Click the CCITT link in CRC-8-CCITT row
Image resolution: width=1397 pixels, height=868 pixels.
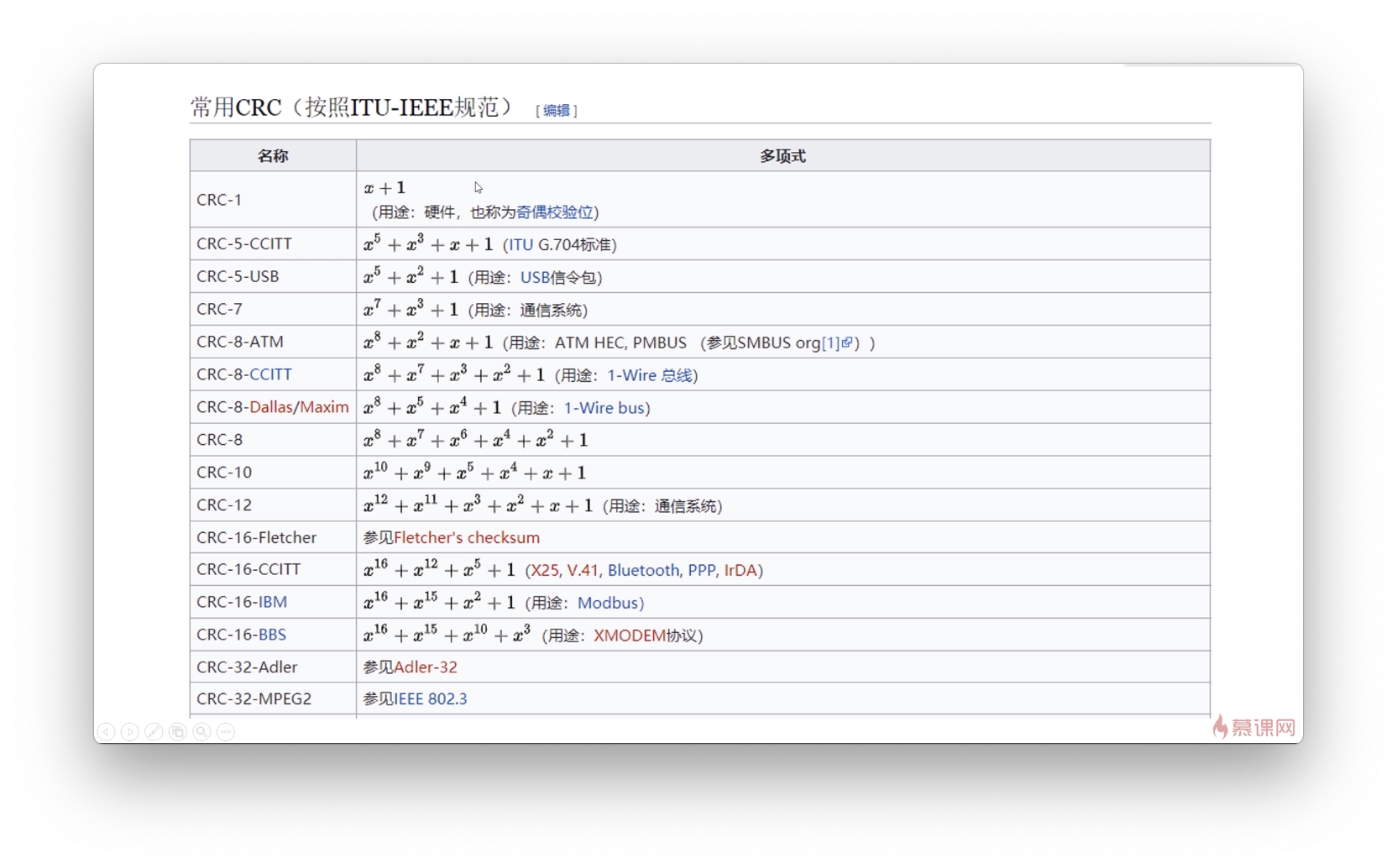coord(272,374)
